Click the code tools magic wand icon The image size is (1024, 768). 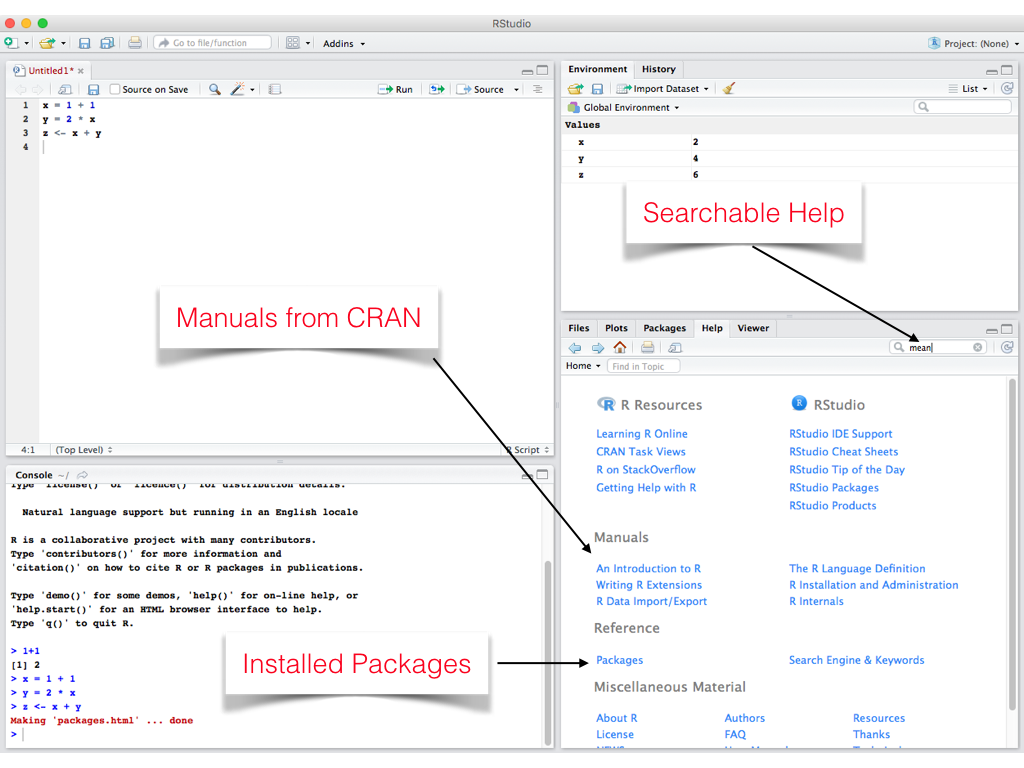click(x=238, y=89)
